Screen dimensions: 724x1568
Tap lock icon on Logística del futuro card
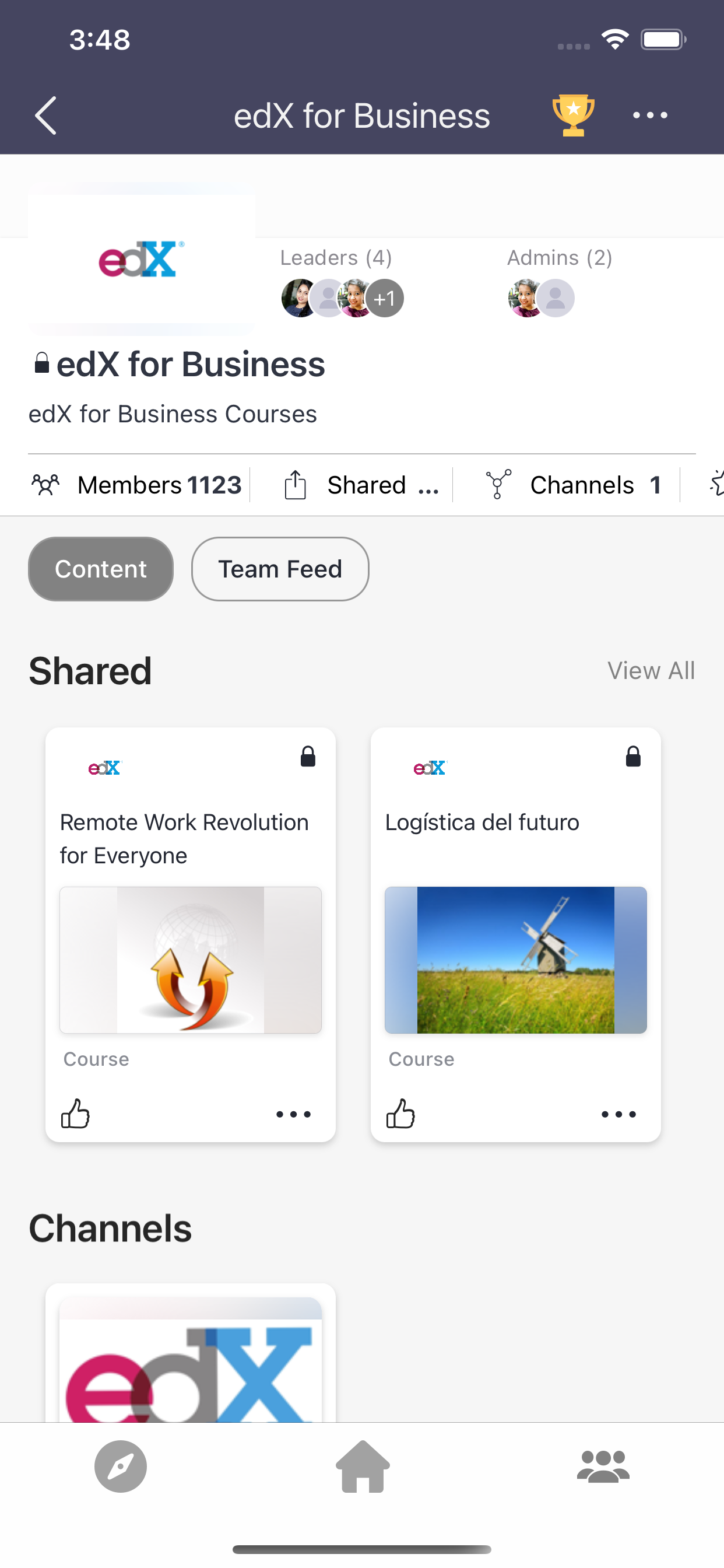coord(633,757)
